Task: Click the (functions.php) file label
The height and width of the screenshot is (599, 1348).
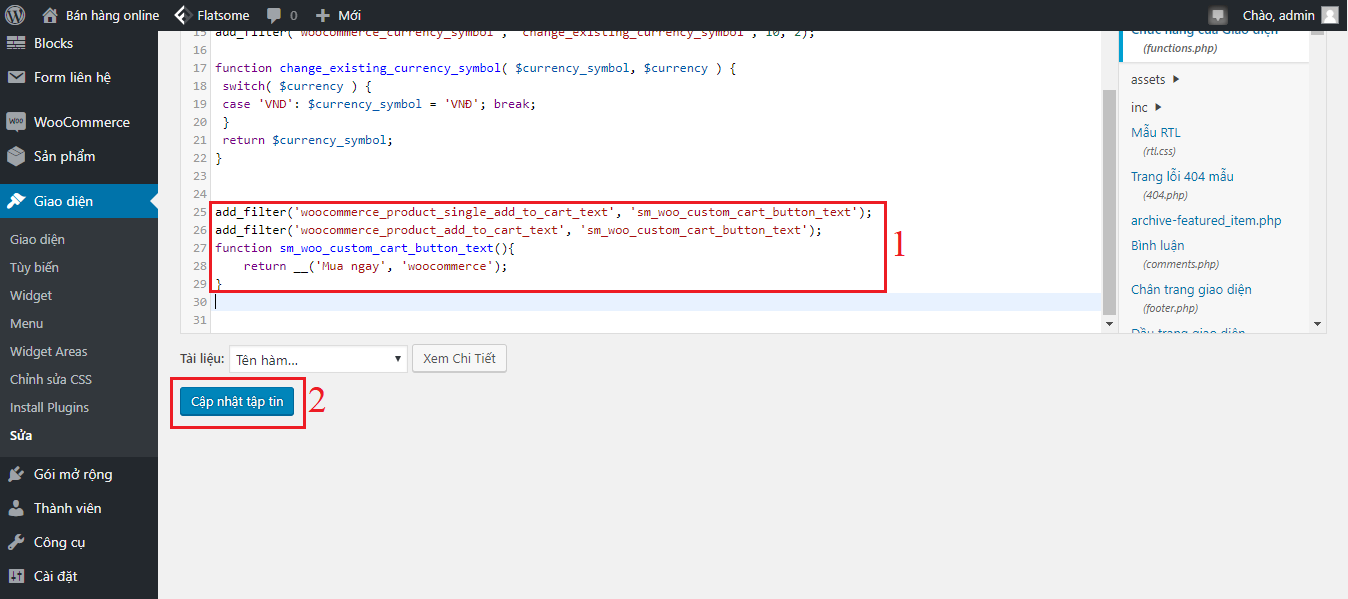Action: click(x=1181, y=48)
